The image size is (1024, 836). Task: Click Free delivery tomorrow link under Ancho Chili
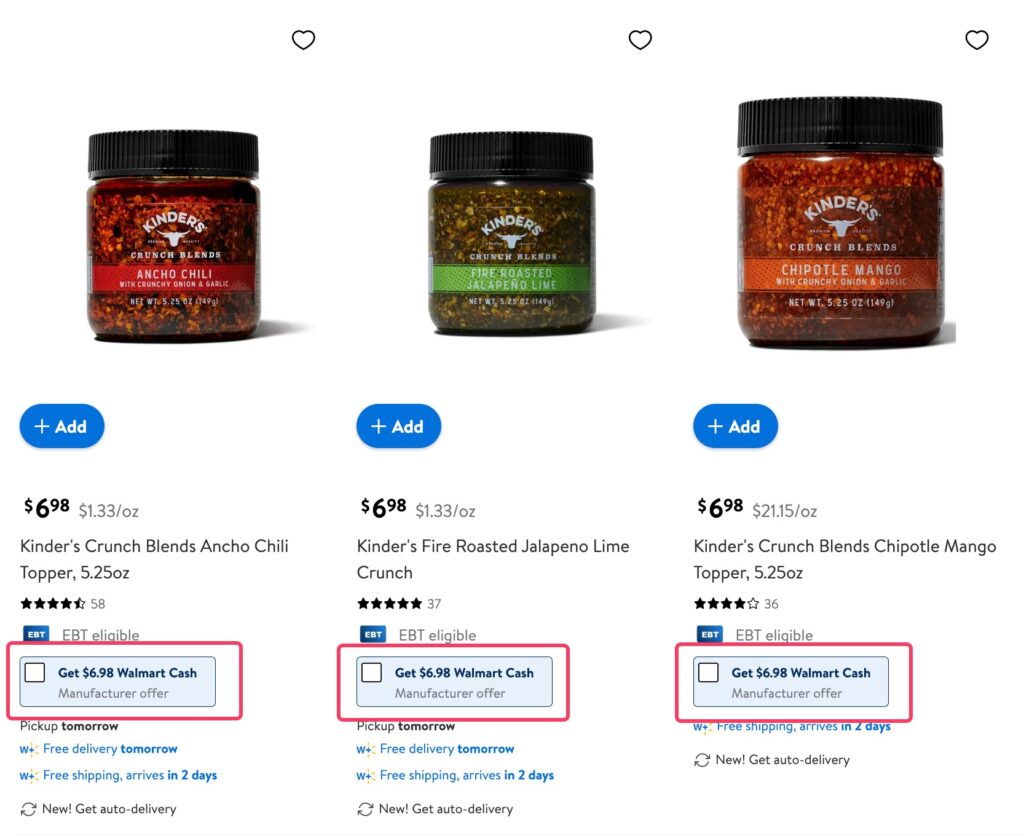pos(110,748)
